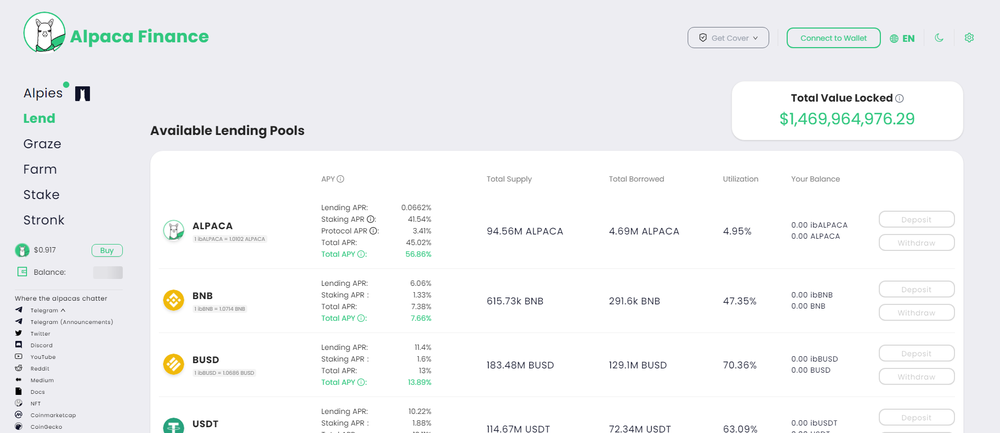Click the Staking APR info icon in ALPACA row
The width and height of the screenshot is (1000, 433).
tap(371, 219)
